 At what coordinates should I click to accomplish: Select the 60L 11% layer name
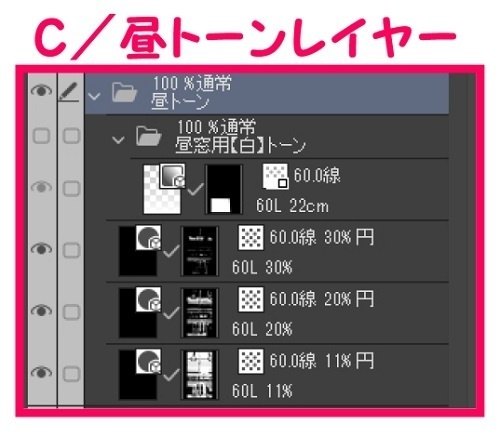[262, 391]
